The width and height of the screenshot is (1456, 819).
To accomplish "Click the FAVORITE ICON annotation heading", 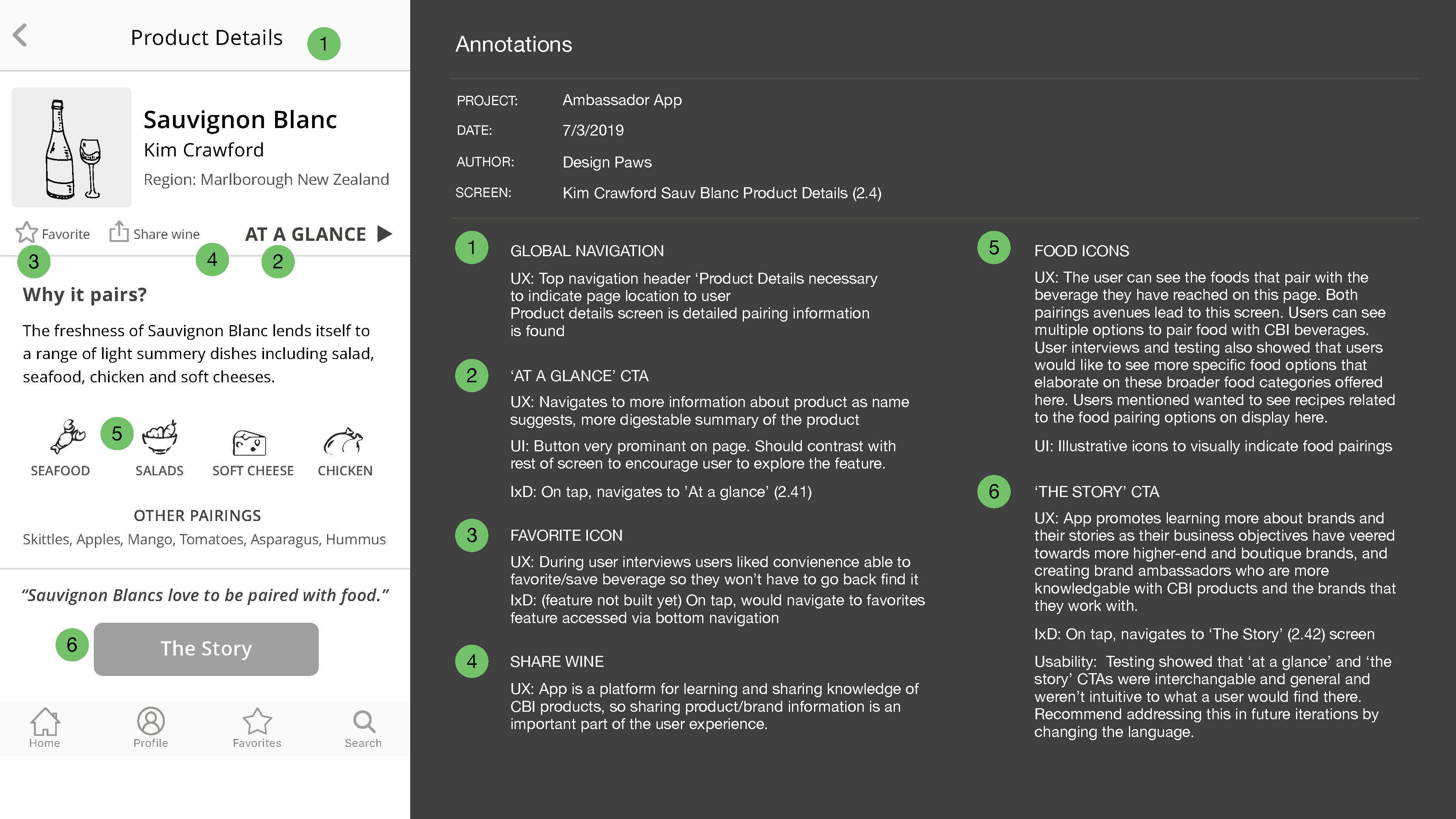I will [x=566, y=535].
